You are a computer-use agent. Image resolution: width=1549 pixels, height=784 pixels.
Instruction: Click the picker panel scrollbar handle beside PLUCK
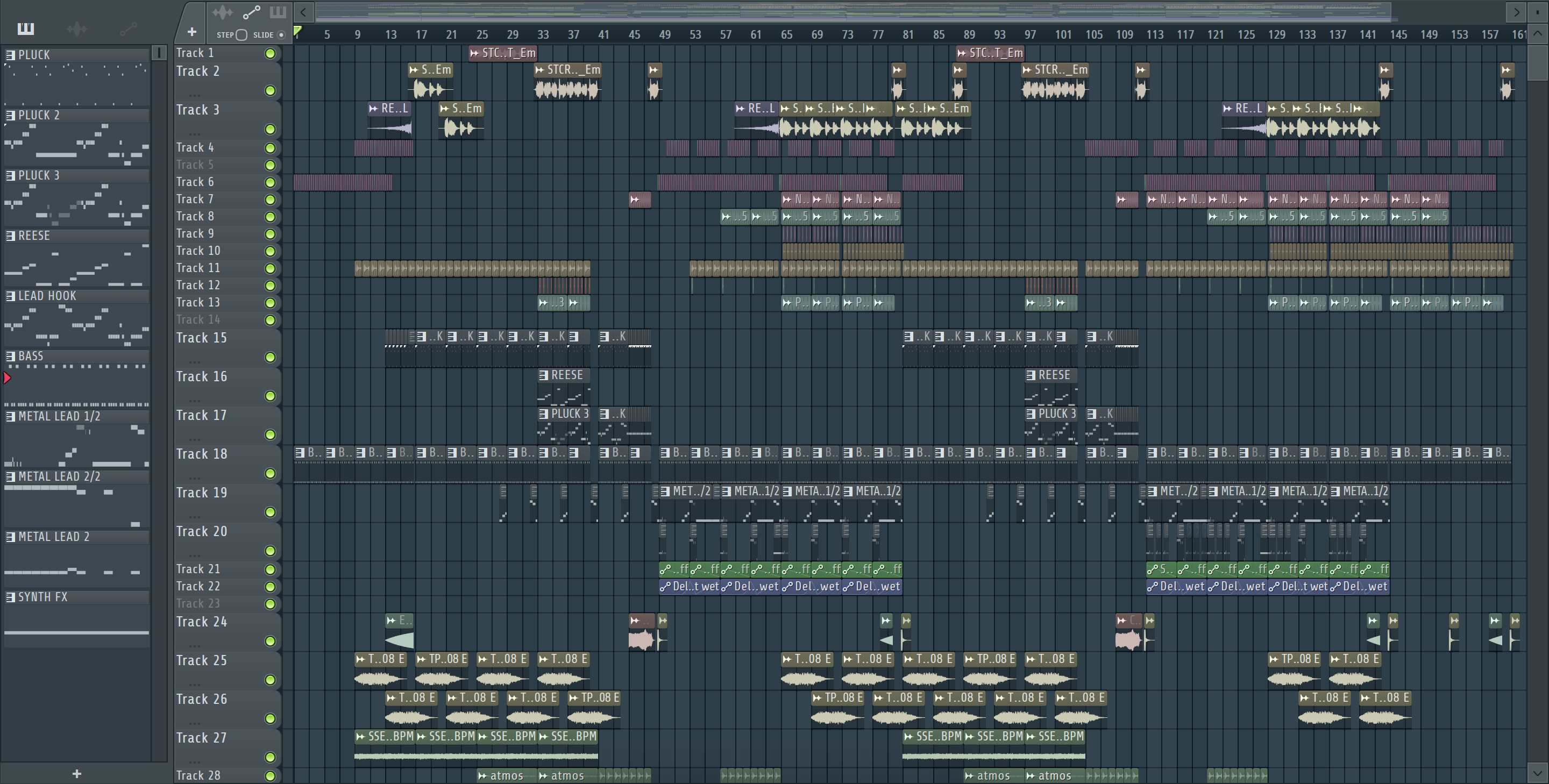click(159, 53)
